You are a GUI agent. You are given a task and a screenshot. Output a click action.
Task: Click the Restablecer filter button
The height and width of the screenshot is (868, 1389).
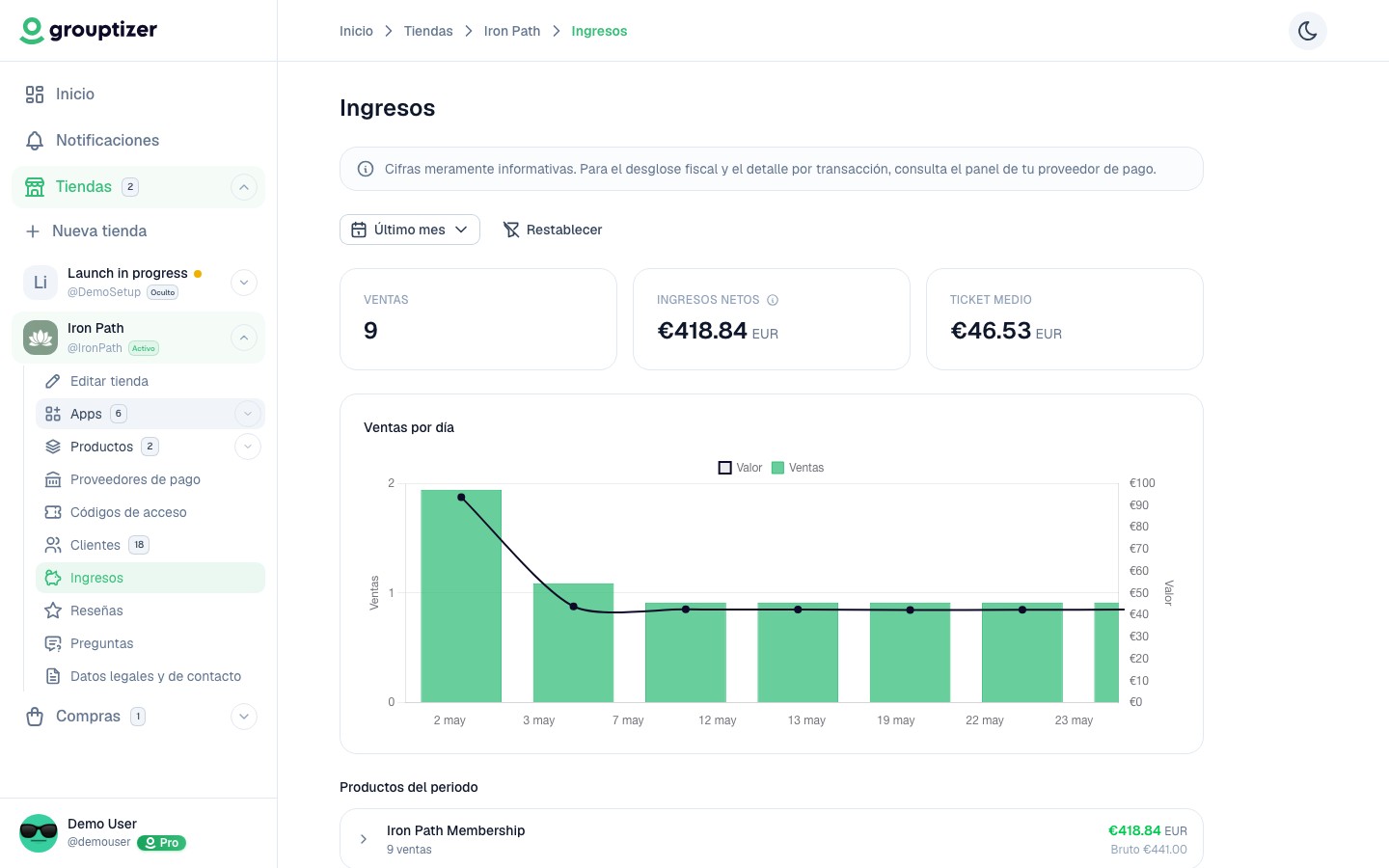tap(553, 230)
